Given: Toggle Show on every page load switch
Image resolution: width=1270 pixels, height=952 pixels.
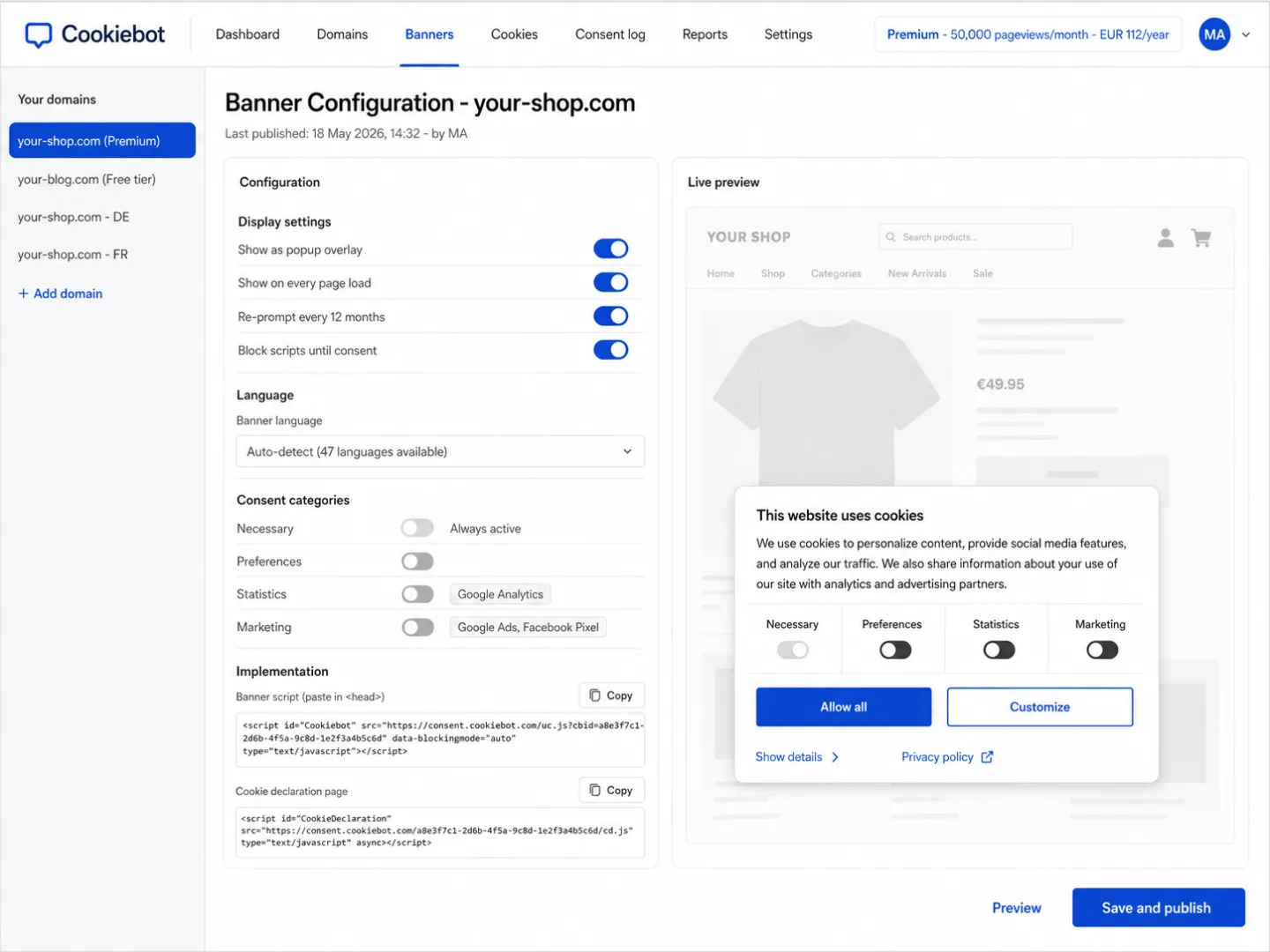Looking at the screenshot, I should point(610,282).
